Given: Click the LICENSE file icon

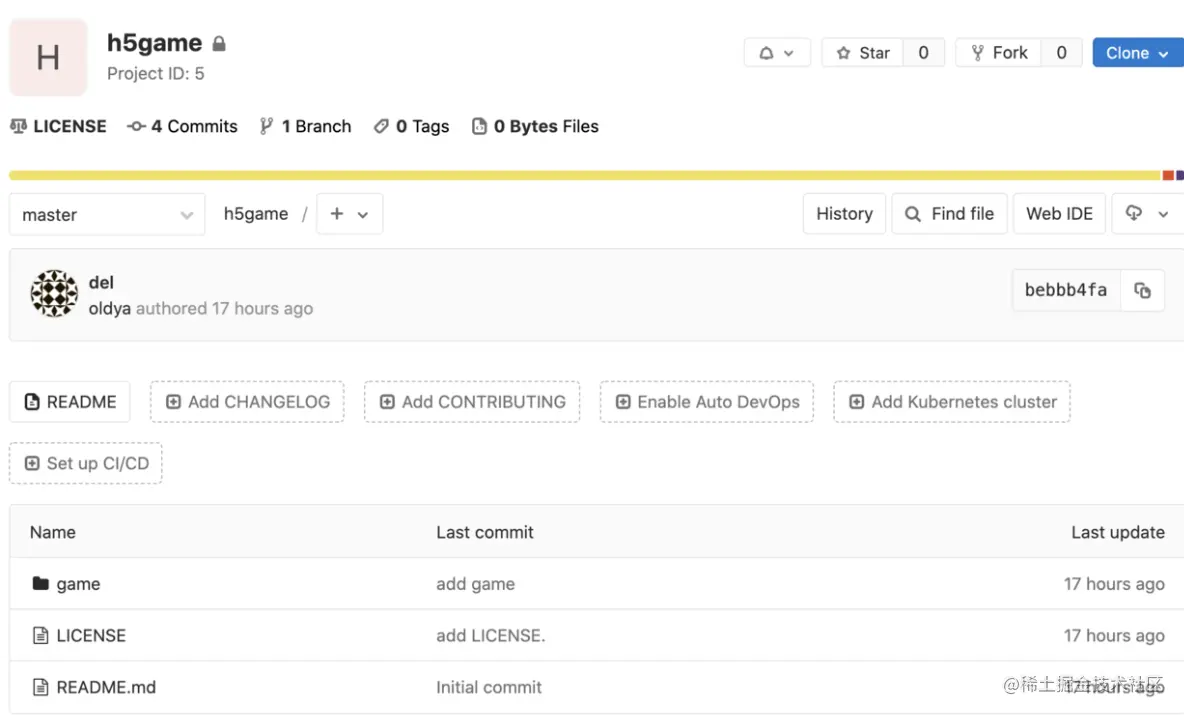Looking at the screenshot, I should coord(41,636).
